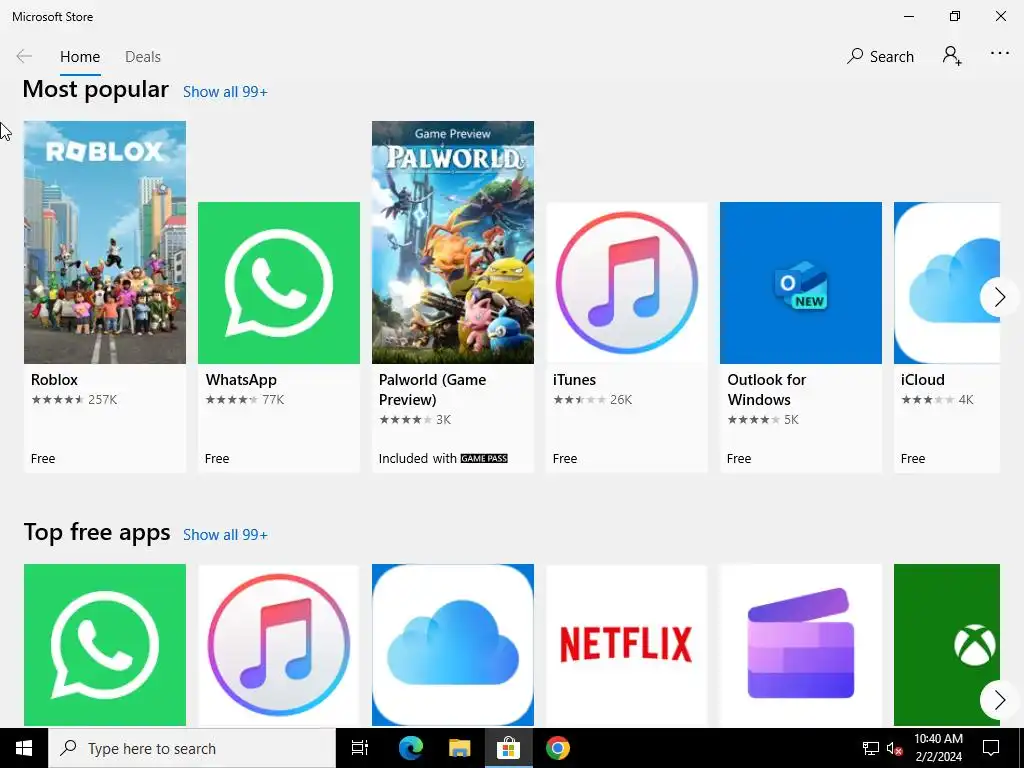Focus the Type here to search box
The image size is (1024, 768).
[x=192, y=748]
